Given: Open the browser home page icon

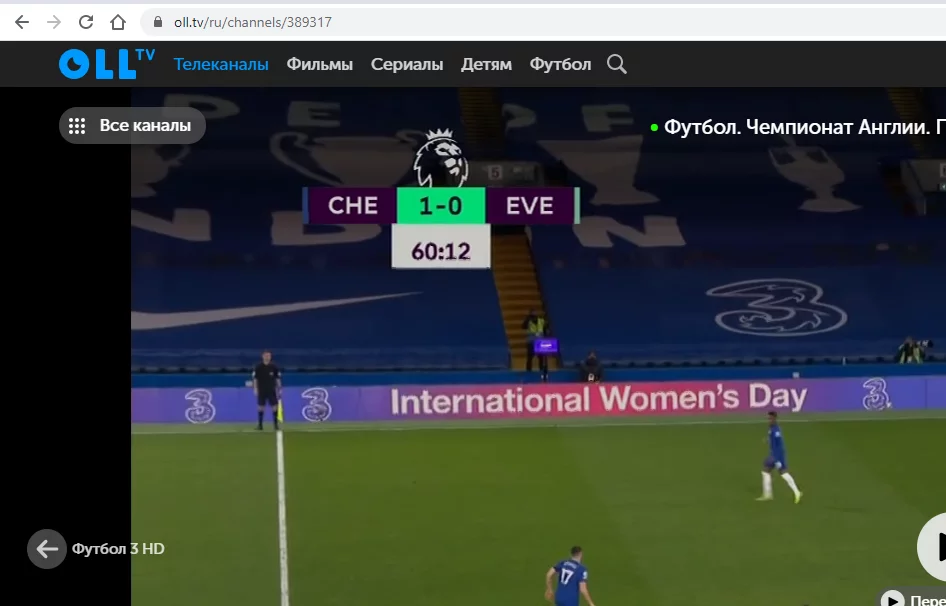Looking at the screenshot, I should pyautogui.click(x=118, y=22).
